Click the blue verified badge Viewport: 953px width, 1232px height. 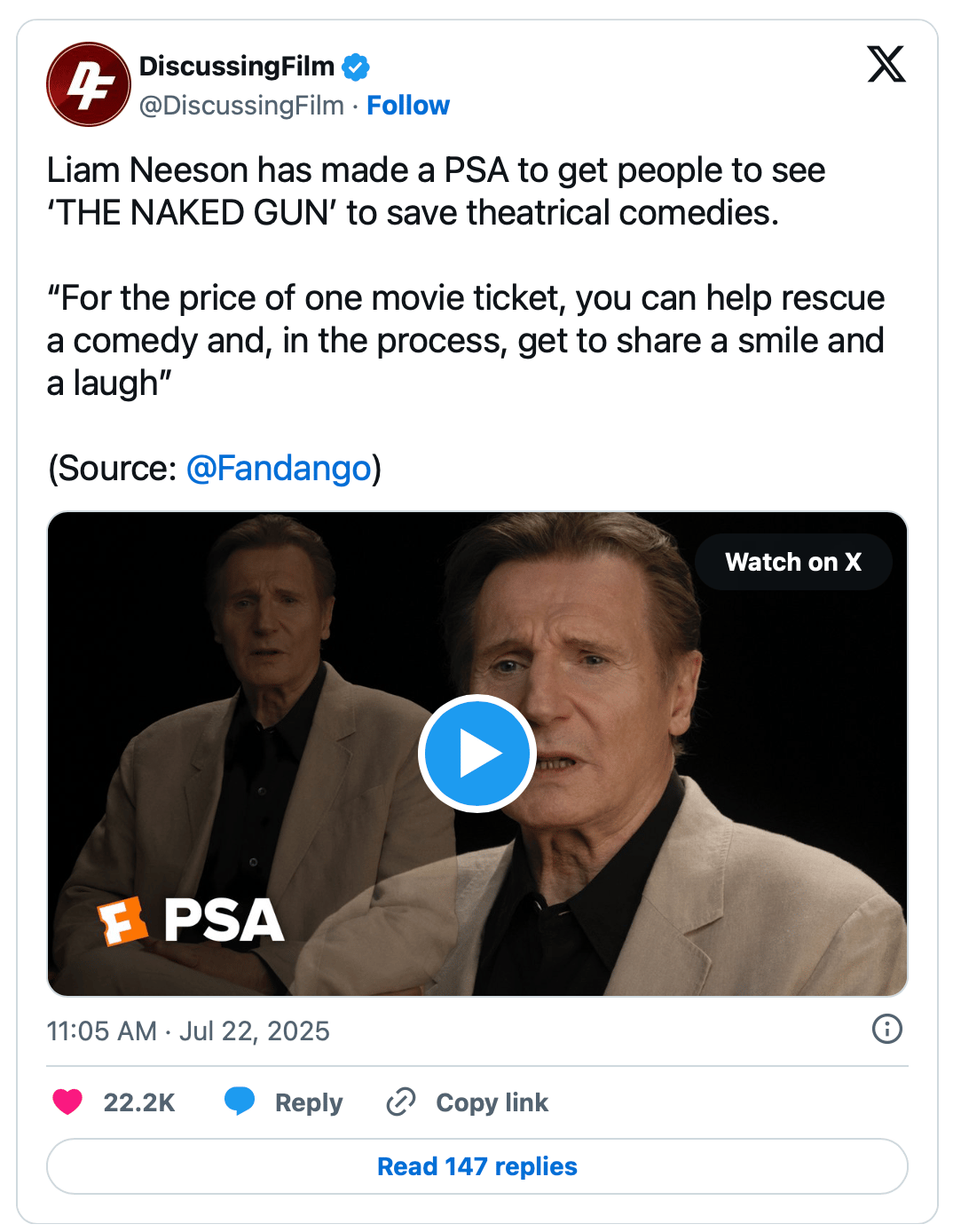tap(356, 67)
